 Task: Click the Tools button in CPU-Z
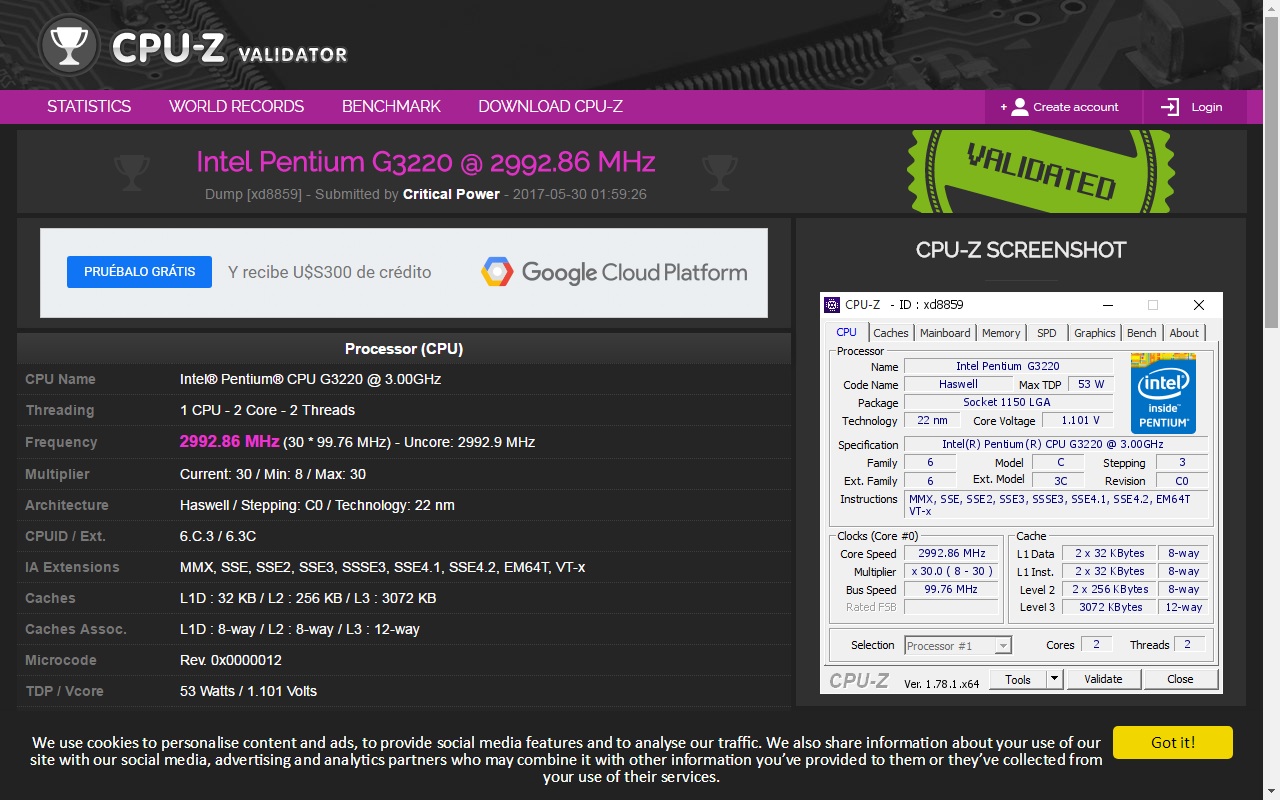[1018, 679]
